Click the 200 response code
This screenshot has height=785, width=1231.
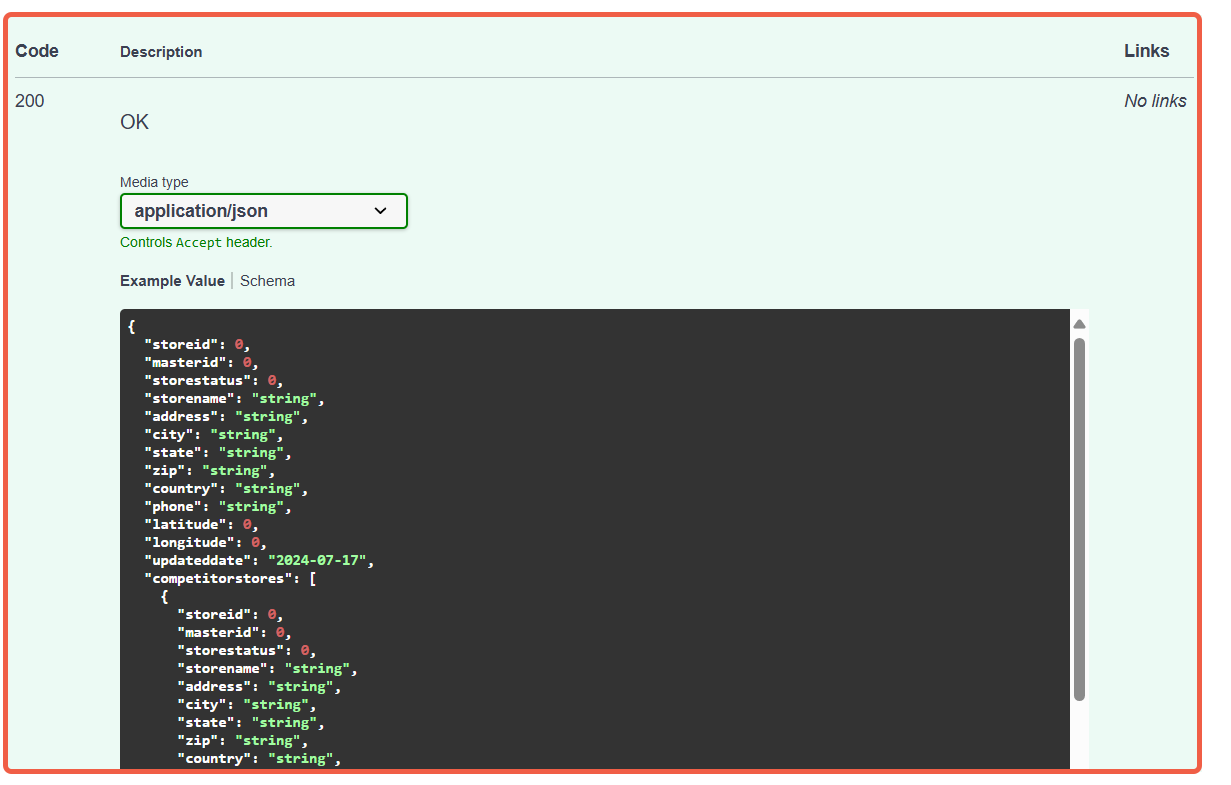30,101
